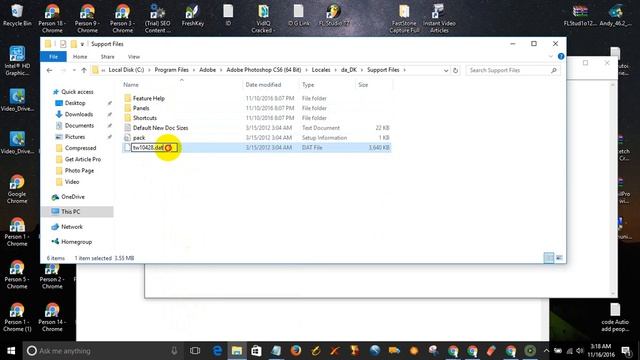The image size is (640, 360).
Task: Click Local Disk (C:) in address path
Action: click(126, 70)
